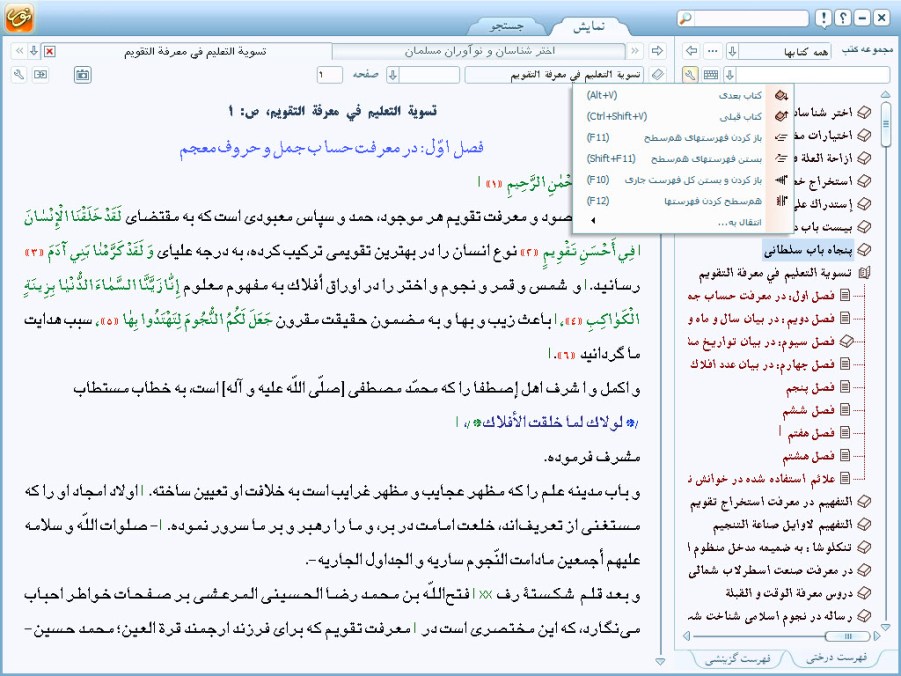Open the on-screen keyboard icon
This screenshot has width=901, height=676.
point(711,75)
